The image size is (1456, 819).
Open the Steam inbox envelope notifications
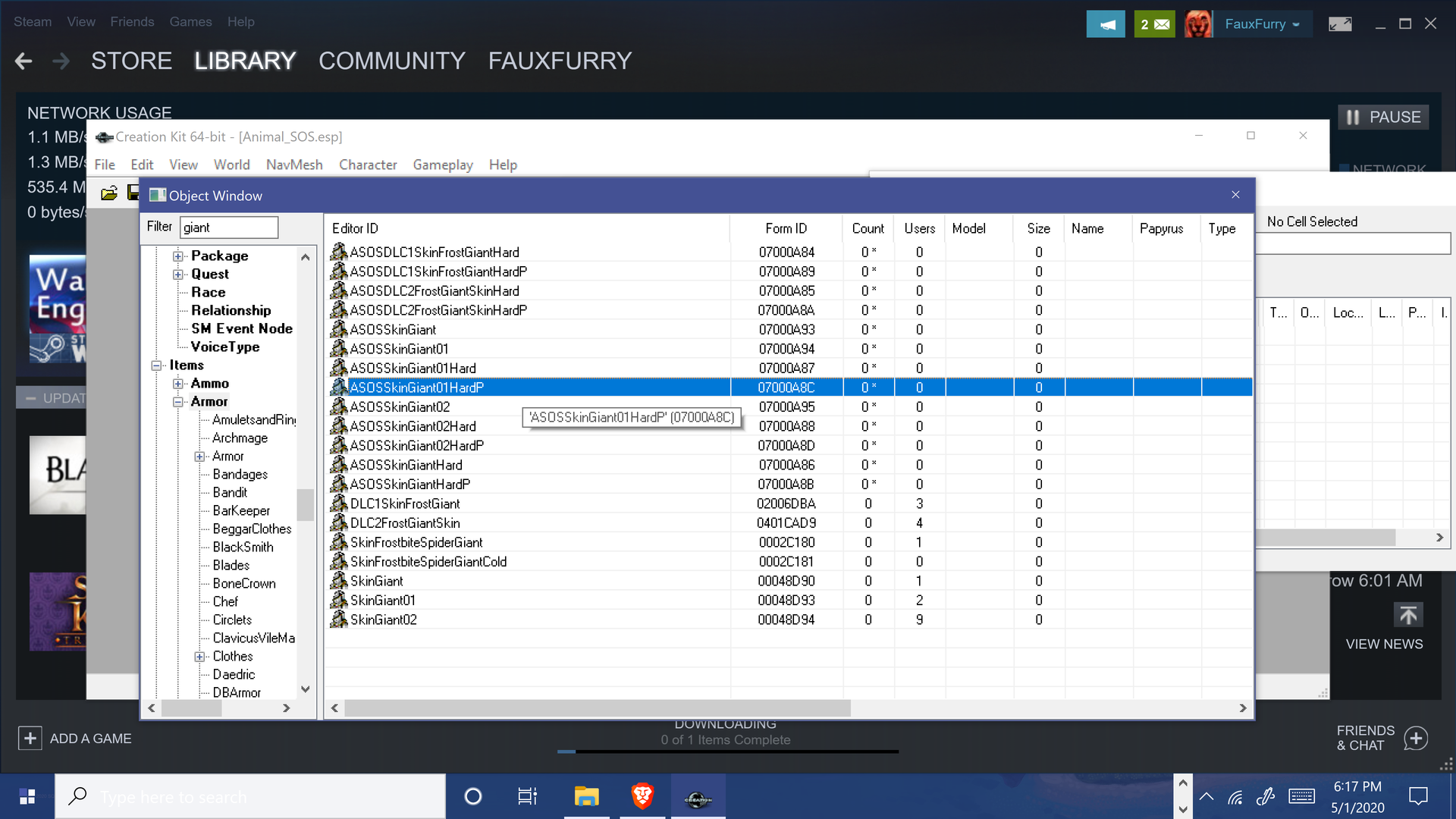1154,24
